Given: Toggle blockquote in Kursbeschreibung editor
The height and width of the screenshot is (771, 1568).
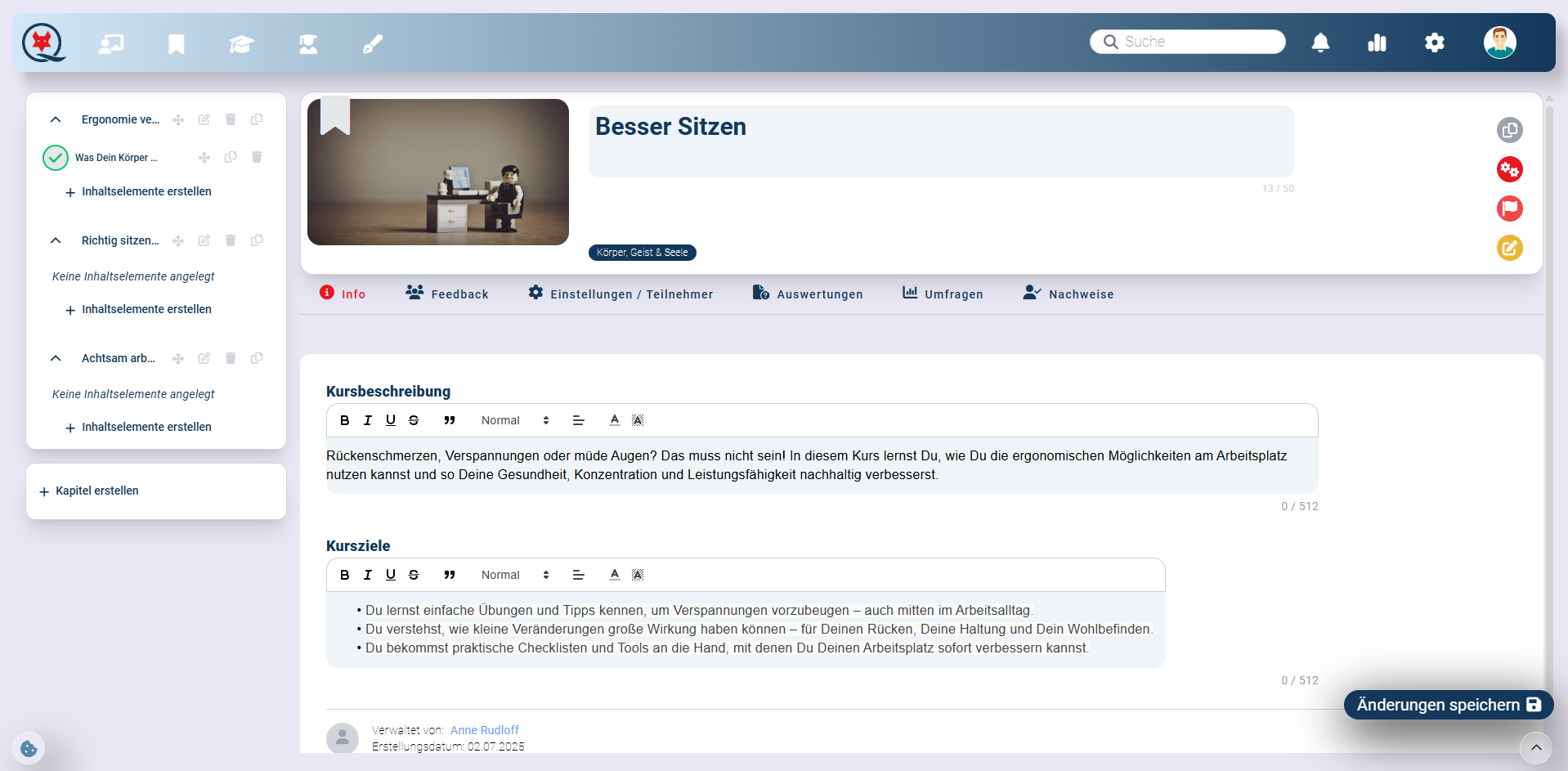Looking at the screenshot, I should 450,420.
